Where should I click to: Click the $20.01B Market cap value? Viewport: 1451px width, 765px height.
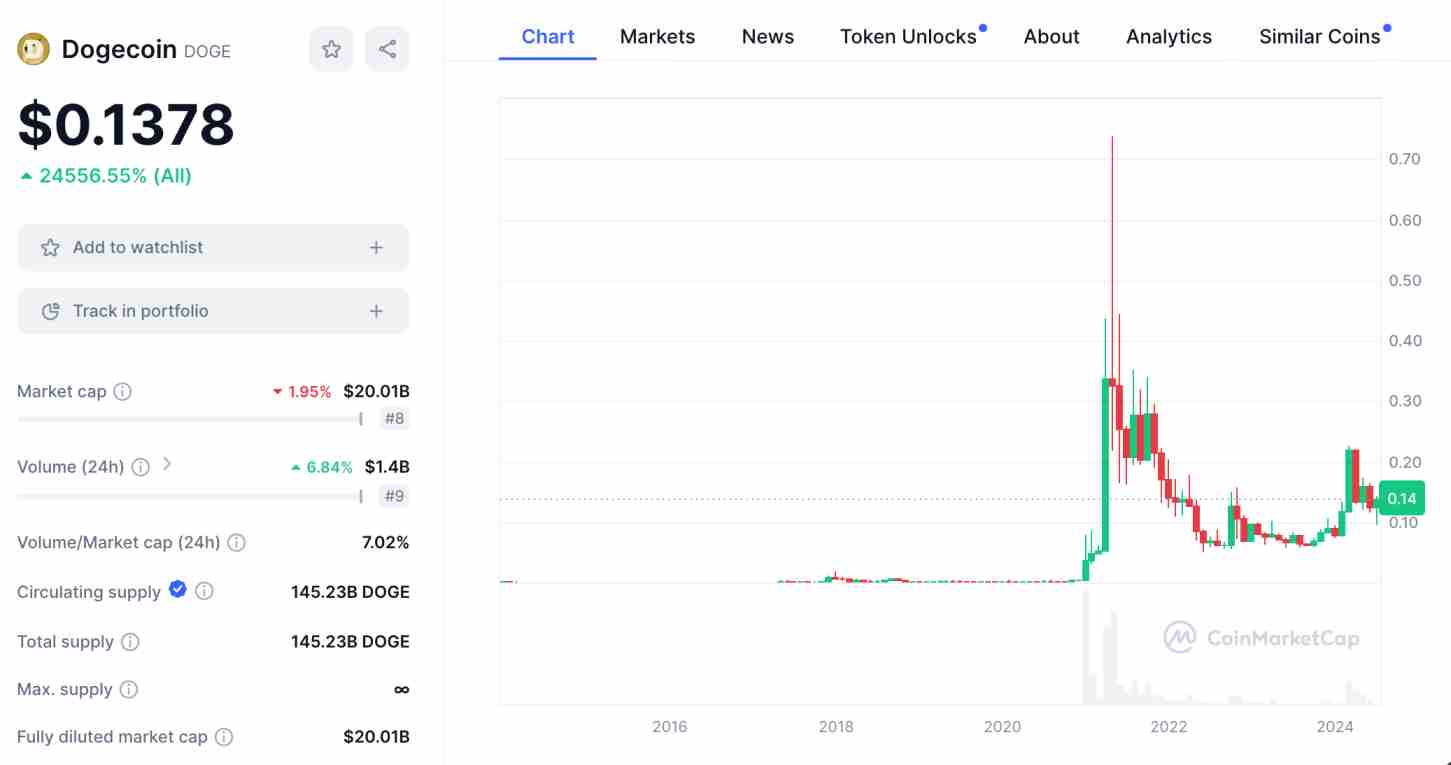coord(376,391)
